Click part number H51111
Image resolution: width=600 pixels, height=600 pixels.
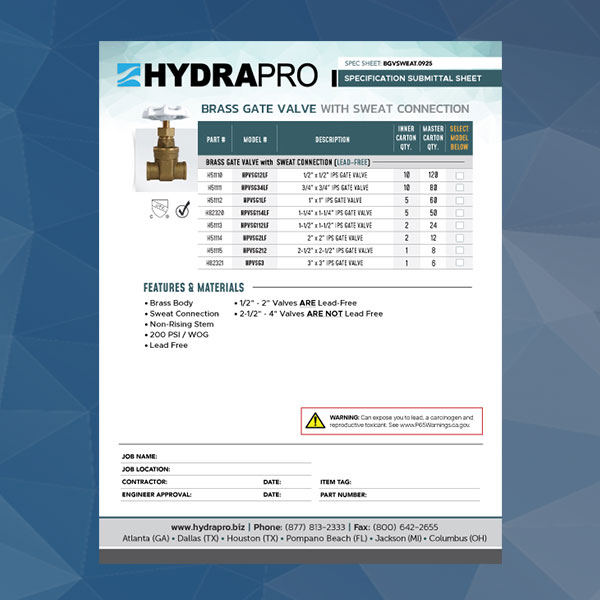pos(215,188)
